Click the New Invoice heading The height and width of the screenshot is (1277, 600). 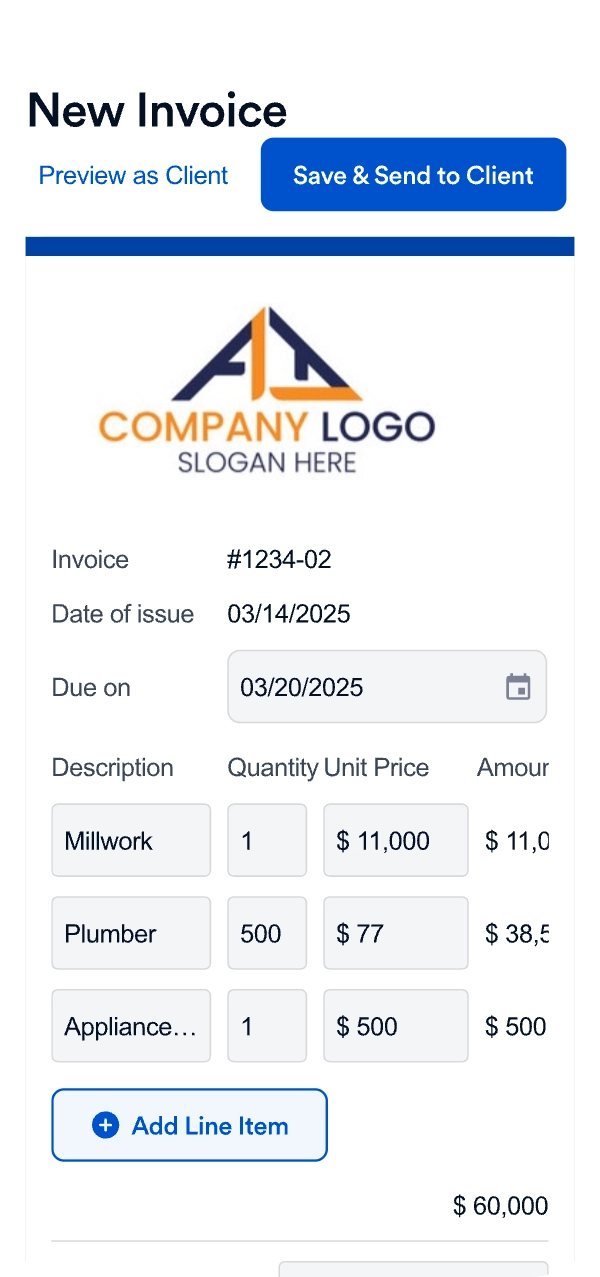157,110
